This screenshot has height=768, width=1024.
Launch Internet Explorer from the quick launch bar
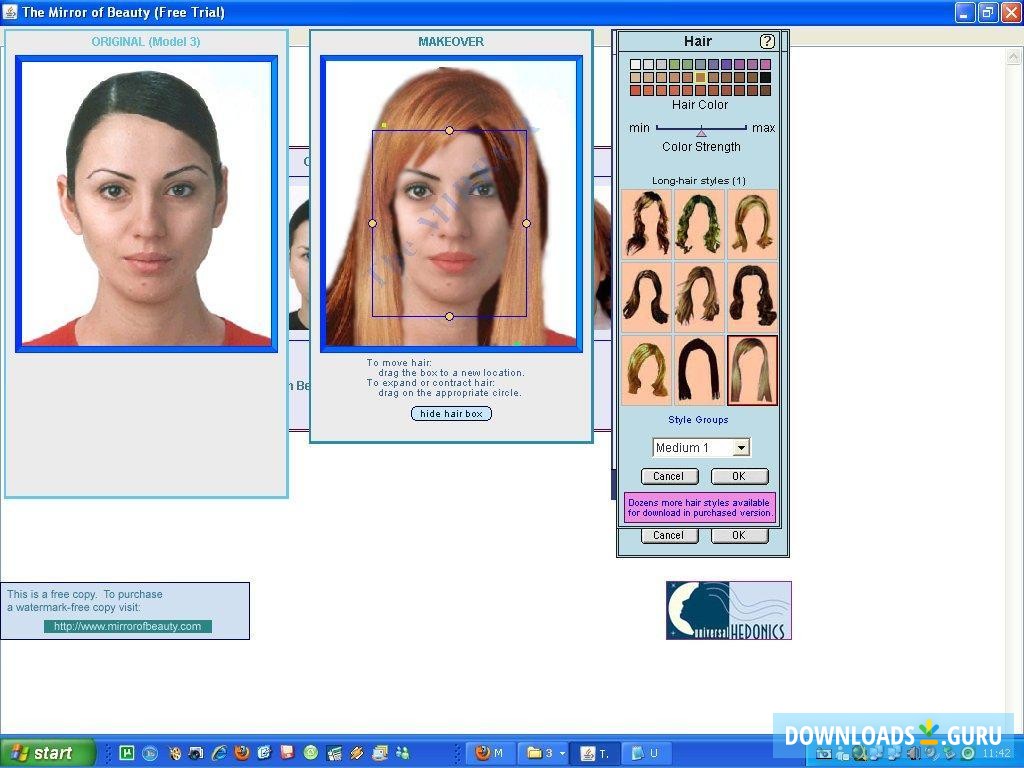coord(219,753)
